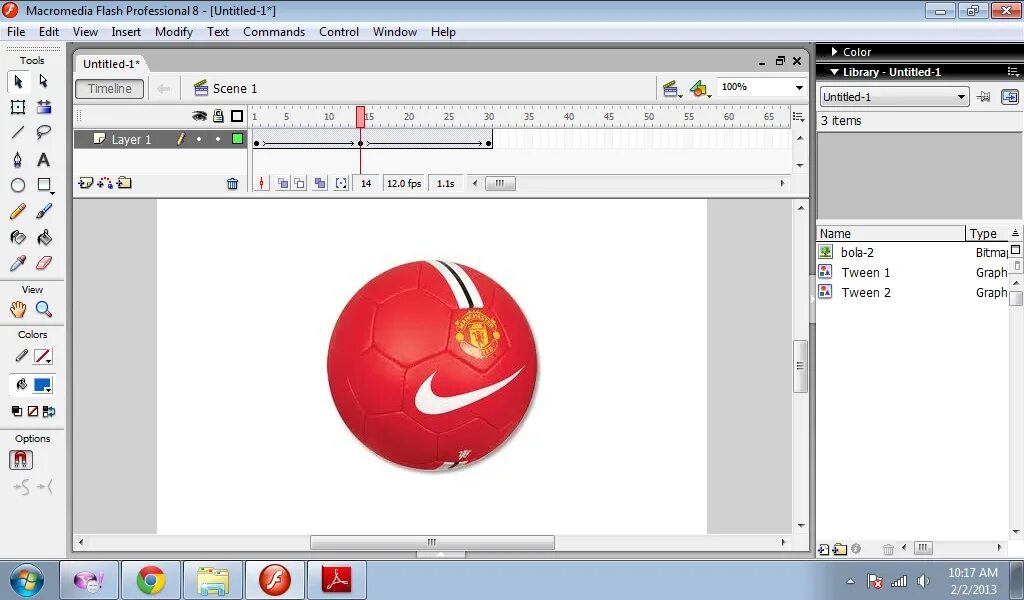The height and width of the screenshot is (600, 1024).
Task: Open the Insert menu
Action: coord(126,32)
